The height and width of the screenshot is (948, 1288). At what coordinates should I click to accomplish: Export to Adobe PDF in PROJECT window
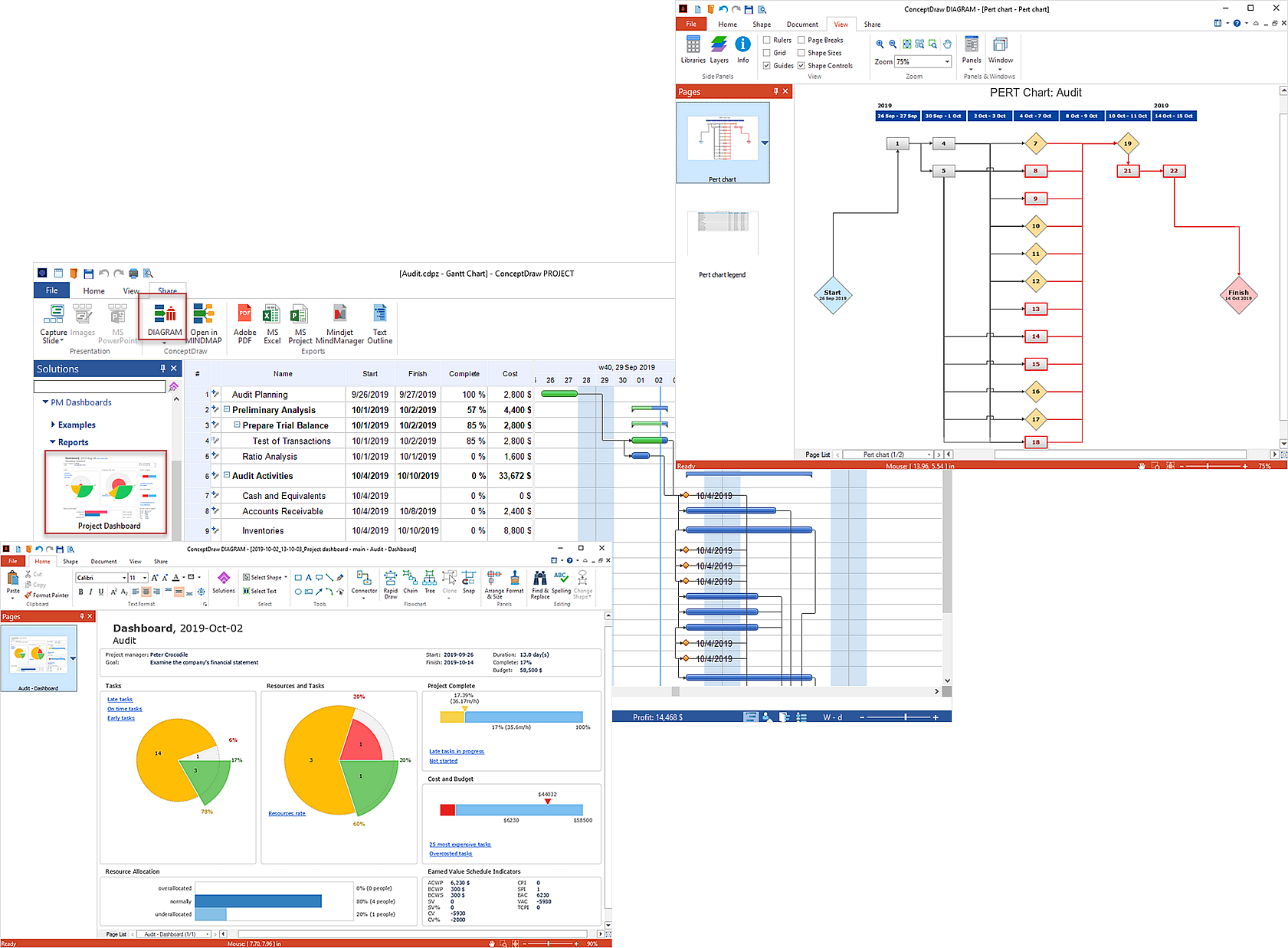(245, 323)
